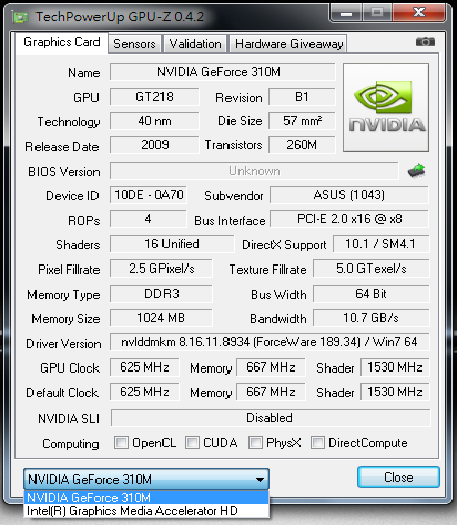The image size is (462, 530).
Task: Close window with red X button
Action: coord(419,13)
